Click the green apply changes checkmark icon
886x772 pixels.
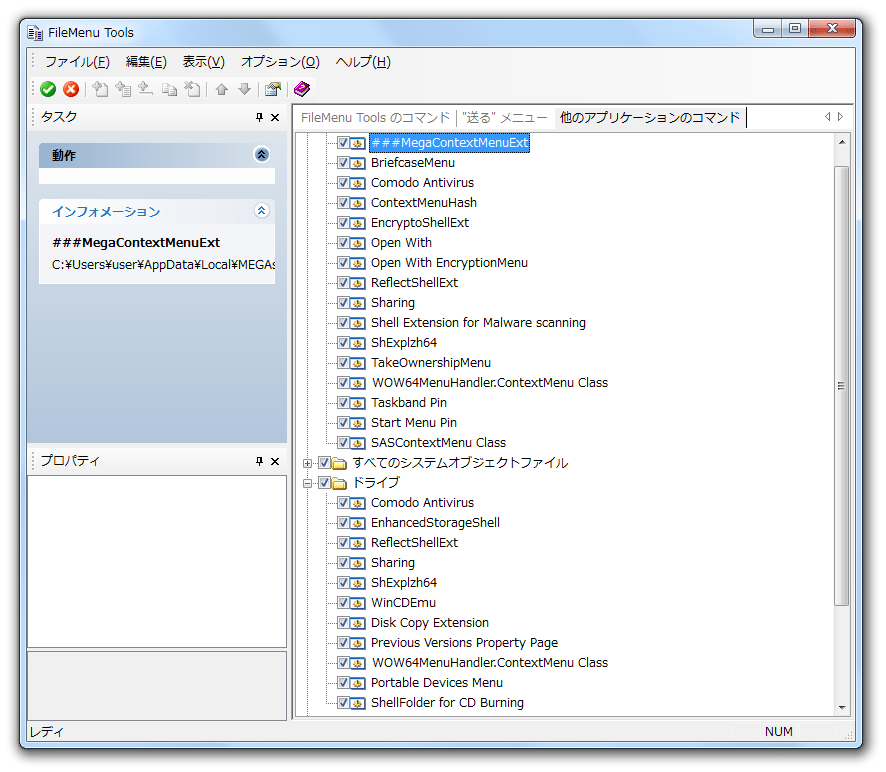tap(48, 89)
